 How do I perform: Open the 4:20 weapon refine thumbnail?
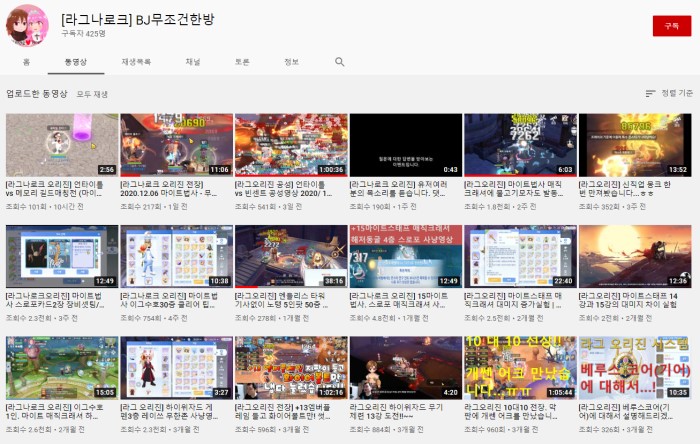406,368
